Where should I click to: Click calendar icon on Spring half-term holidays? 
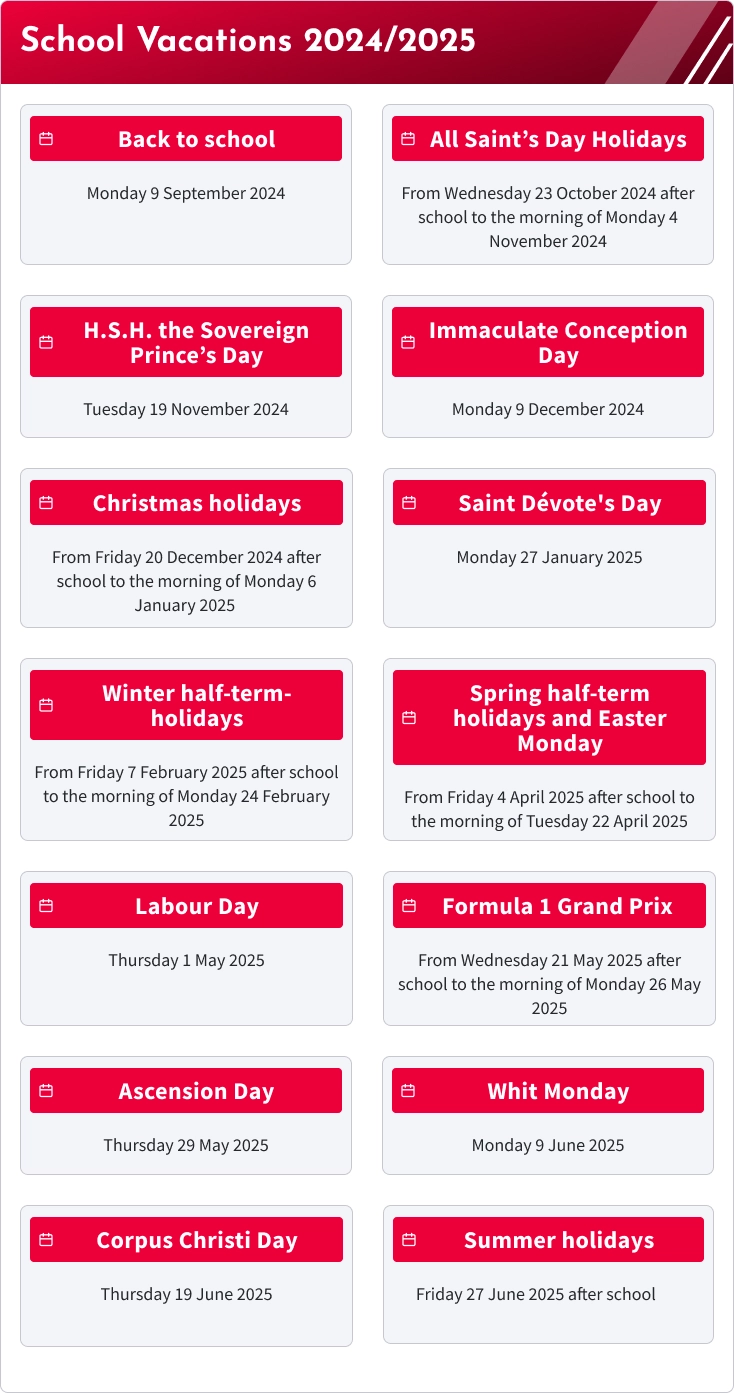(409, 718)
